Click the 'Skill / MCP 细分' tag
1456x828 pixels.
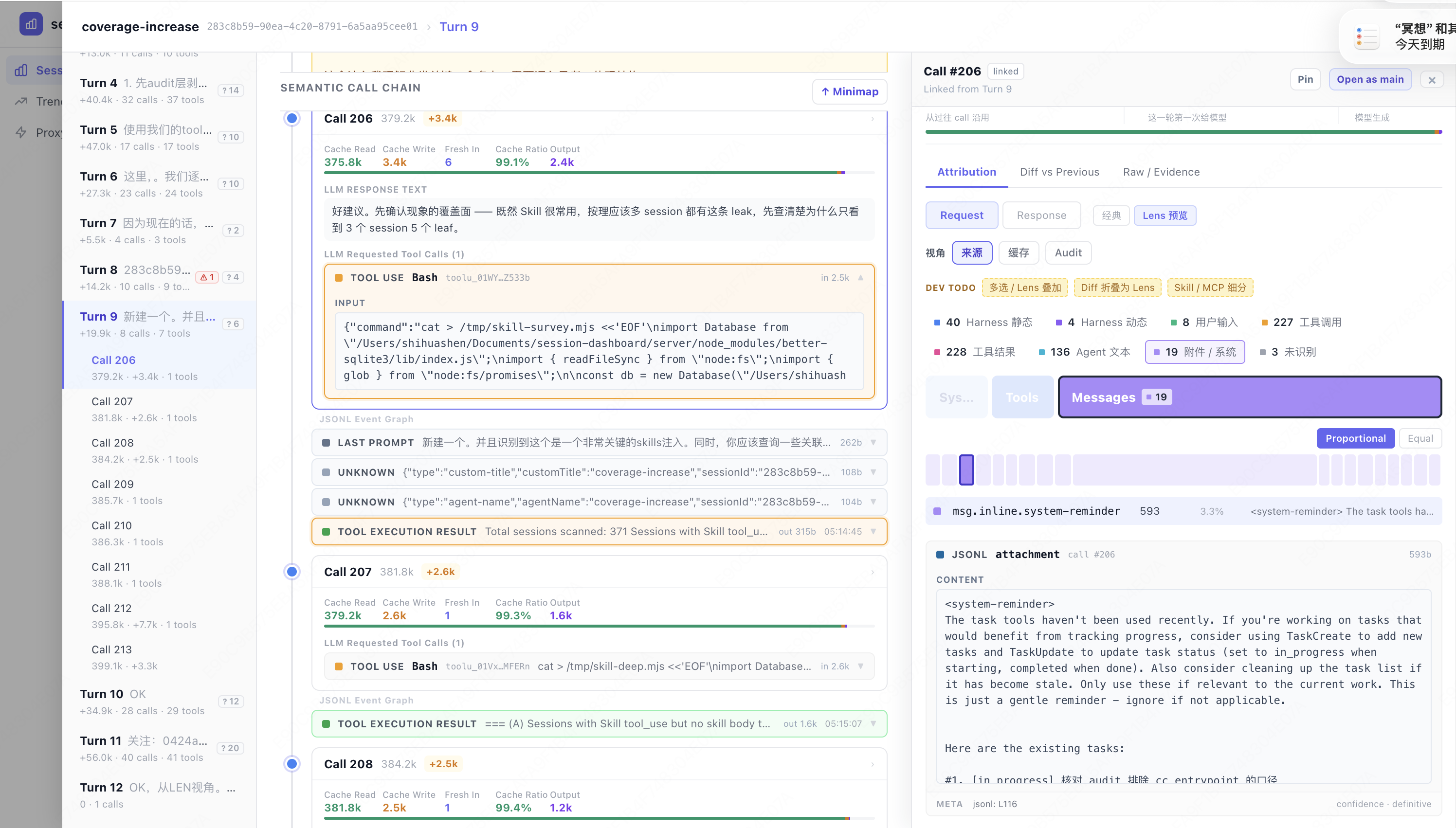1210,288
